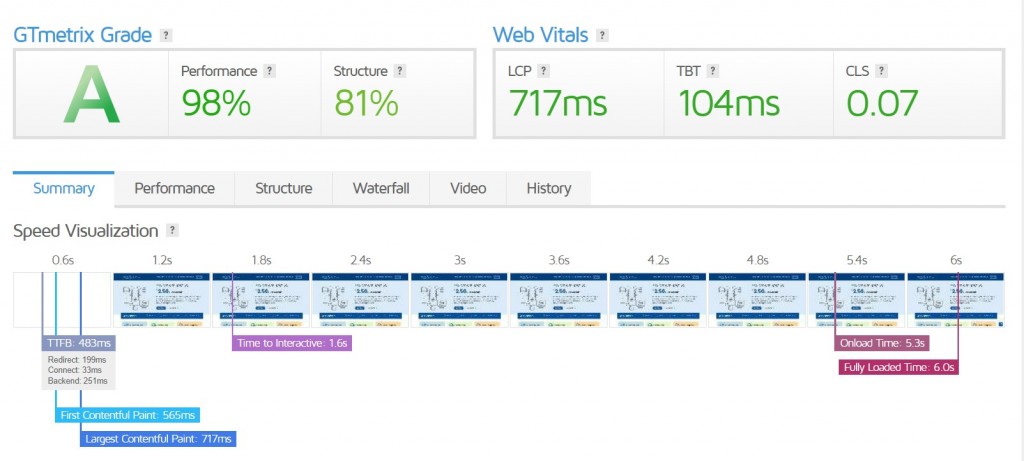
Task: Select the filmstrip frame under 3.6s
Action: pyautogui.click(x=558, y=300)
